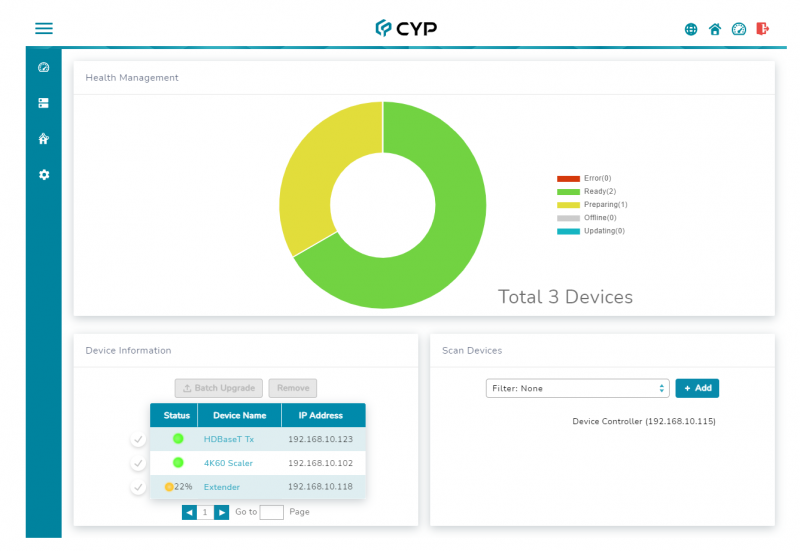Sort by Device Name column header
Image resolution: width=800 pixels, height=551 pixels.
pyautogui.click(x=240, y=415)
